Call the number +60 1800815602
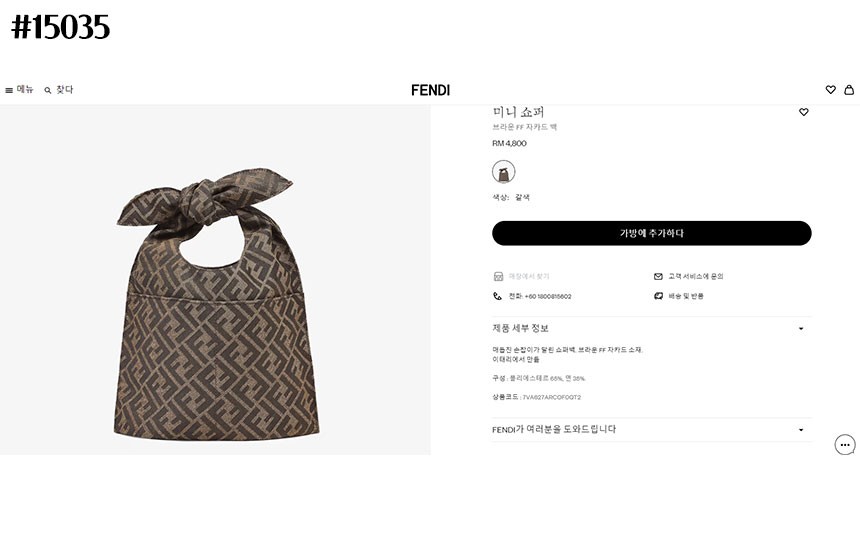 [x=540, y=296]
